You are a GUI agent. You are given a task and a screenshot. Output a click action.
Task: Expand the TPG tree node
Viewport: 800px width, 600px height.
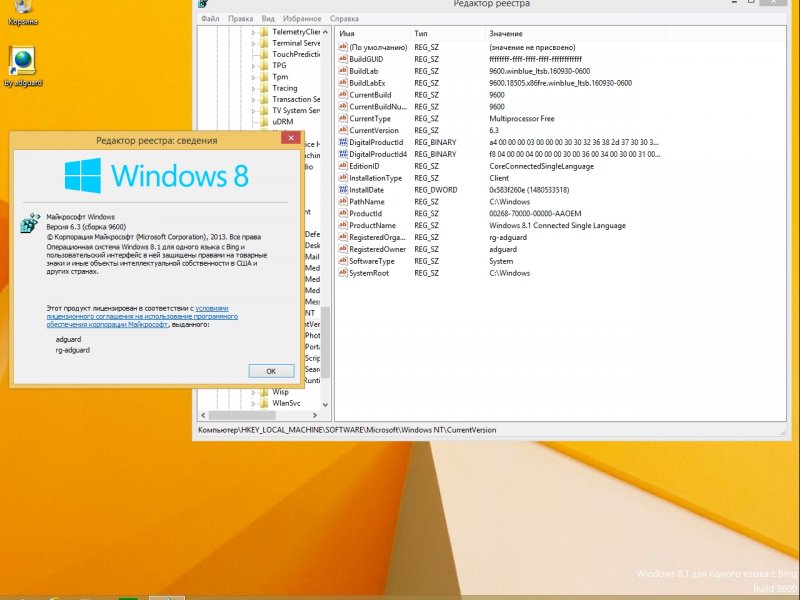[254, 66]
